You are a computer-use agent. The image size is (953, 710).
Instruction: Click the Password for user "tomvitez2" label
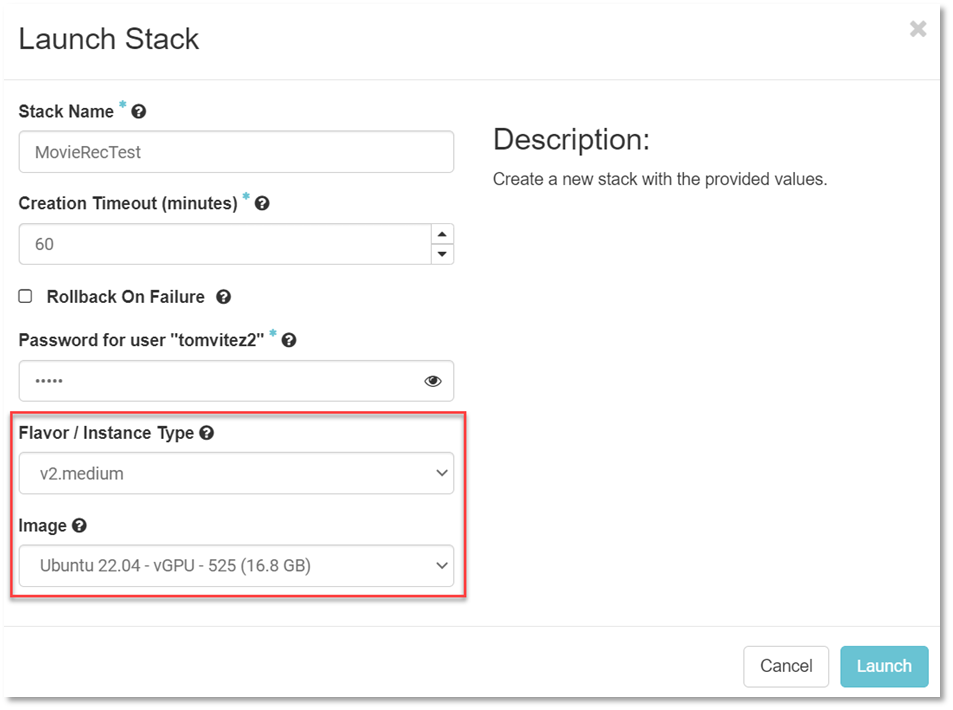point(141,340)
